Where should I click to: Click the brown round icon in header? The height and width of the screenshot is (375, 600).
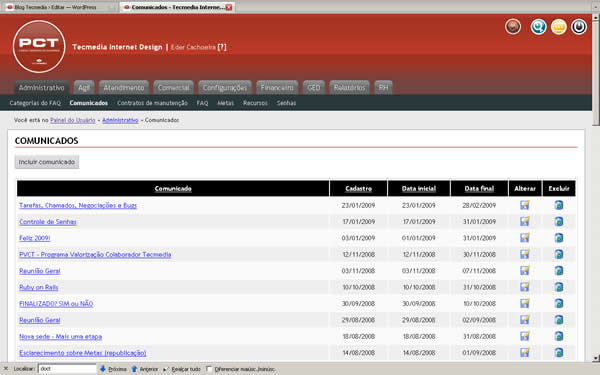click(x=513, y=27)
